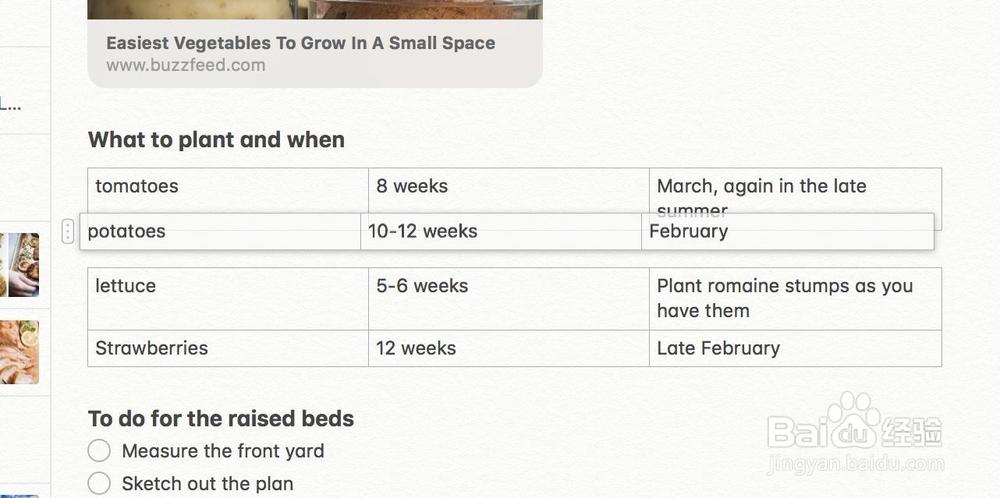Check off Measure the front yard

99,451
